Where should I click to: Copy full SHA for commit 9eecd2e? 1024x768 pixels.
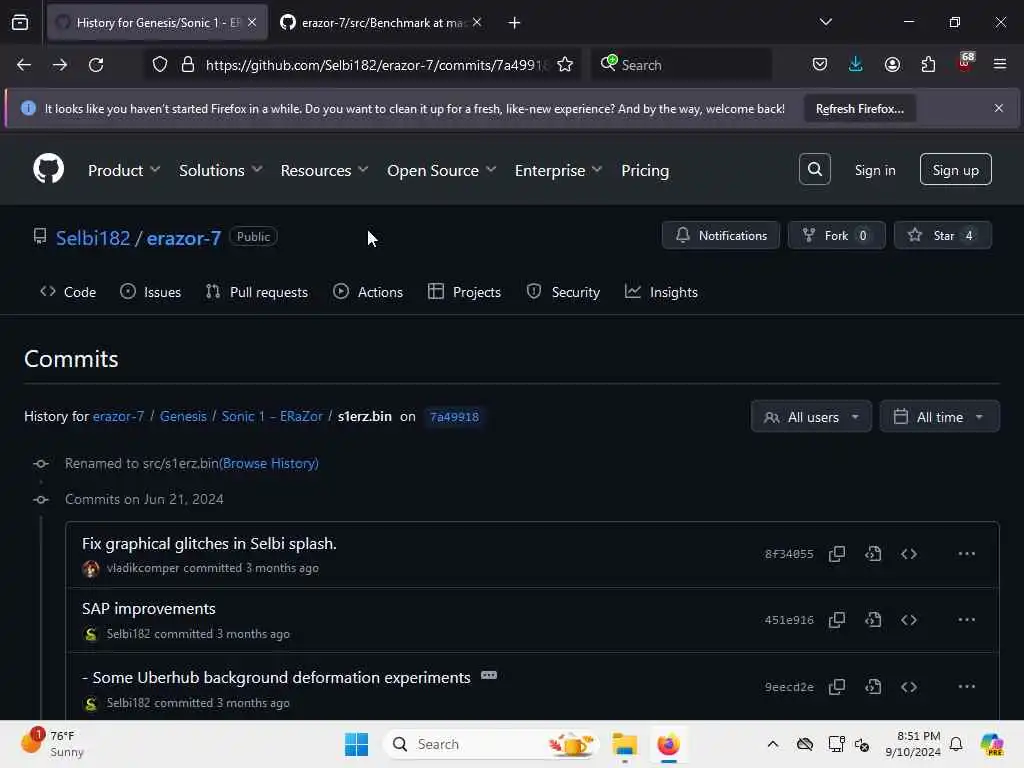click(837, 687)
